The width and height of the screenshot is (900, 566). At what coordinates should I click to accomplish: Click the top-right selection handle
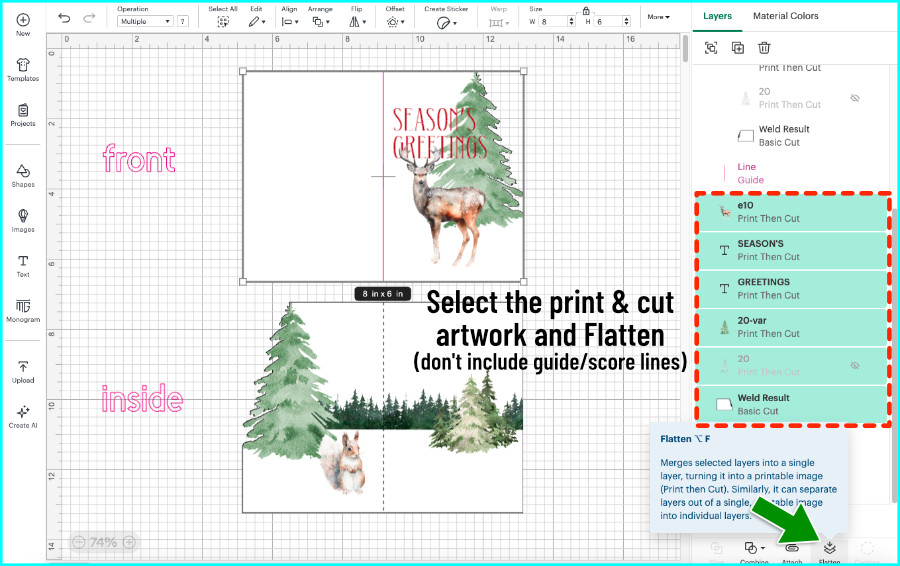(x=523, y=71)
